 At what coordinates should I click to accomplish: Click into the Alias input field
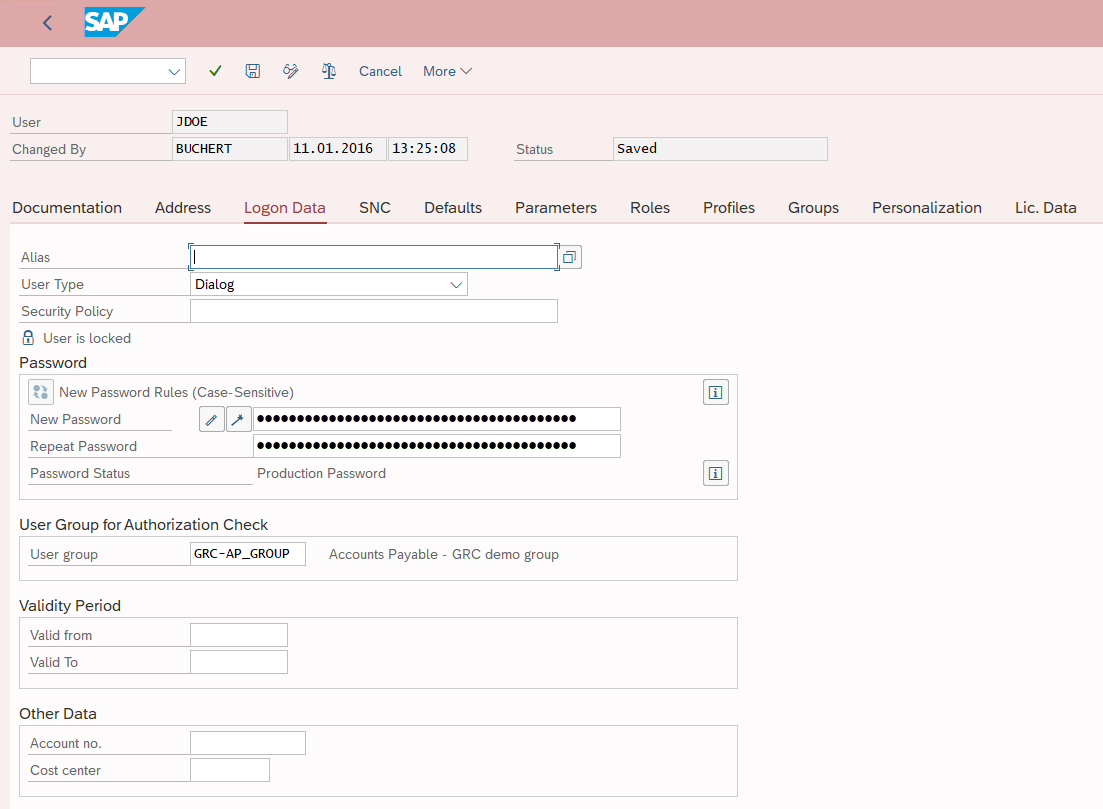(x=374, y=257)
